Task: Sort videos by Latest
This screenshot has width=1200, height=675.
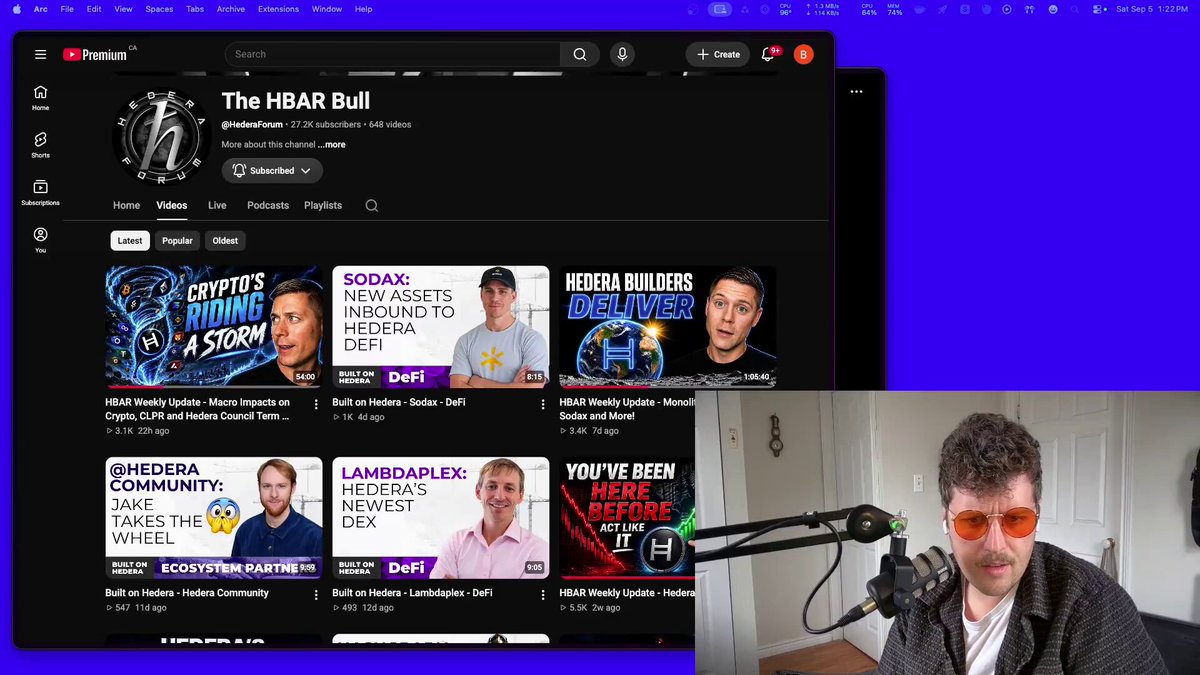Action: pos(130,241)
